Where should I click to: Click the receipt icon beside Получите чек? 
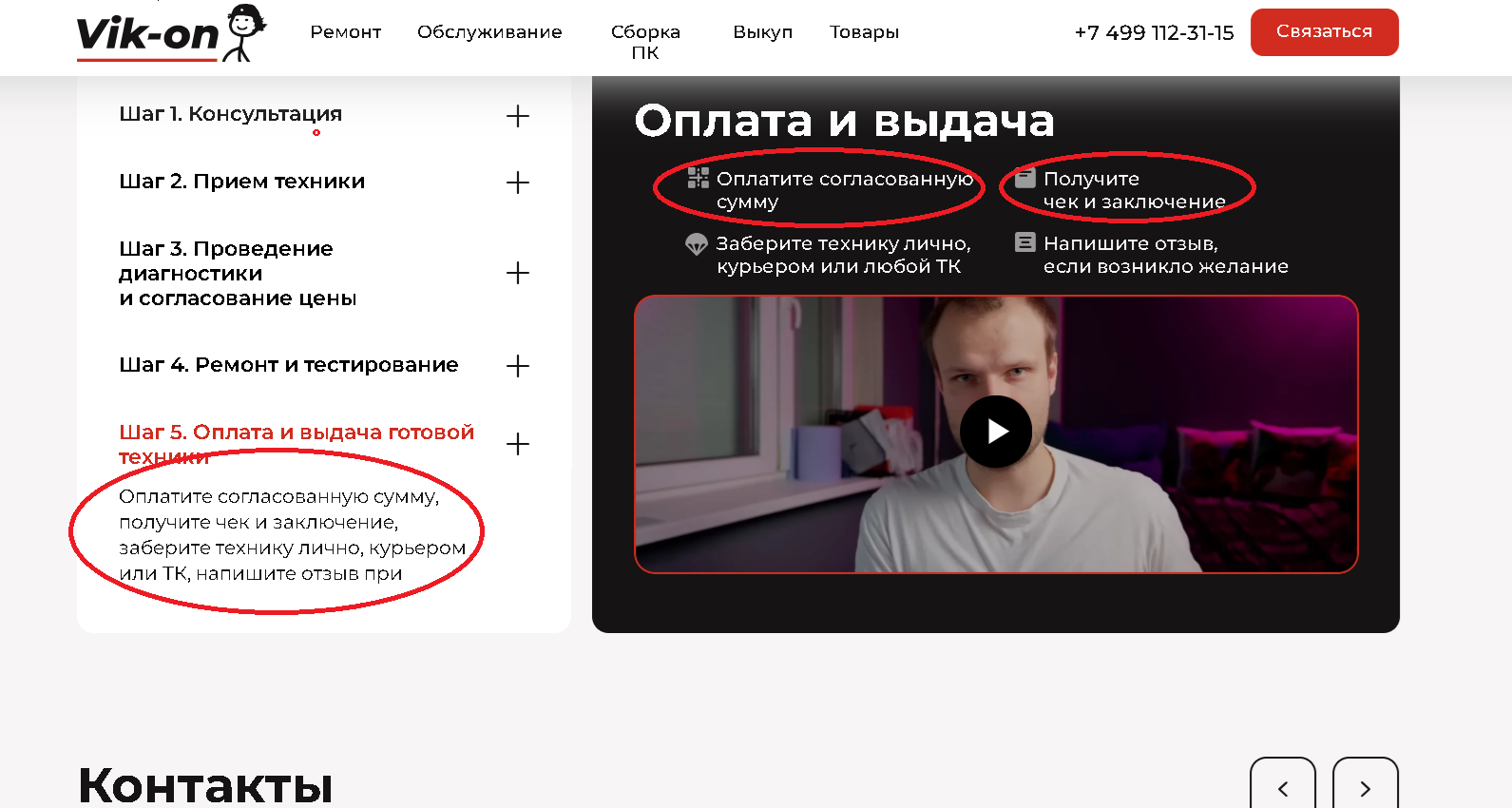point(1024,178)
